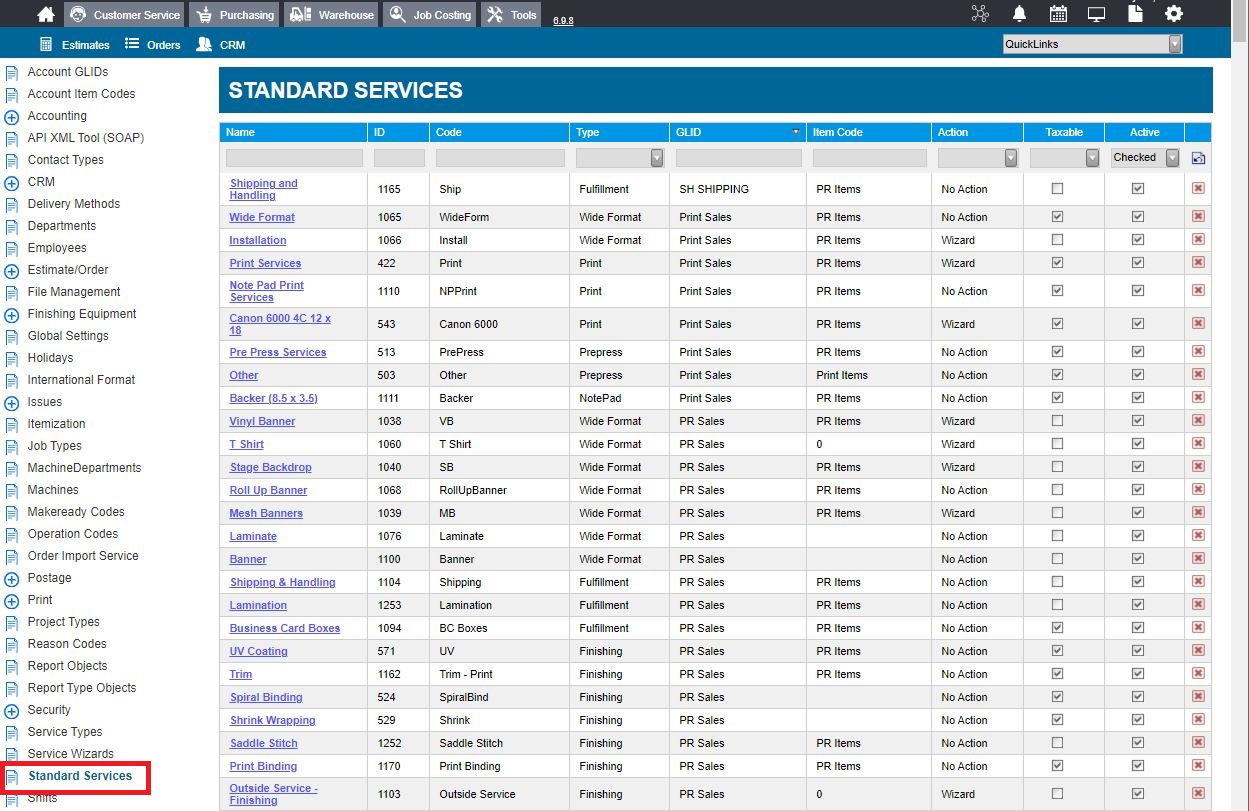Open the Spiral Binding service link
This screenshot has height=811, width=1249.
coord(266,697)
